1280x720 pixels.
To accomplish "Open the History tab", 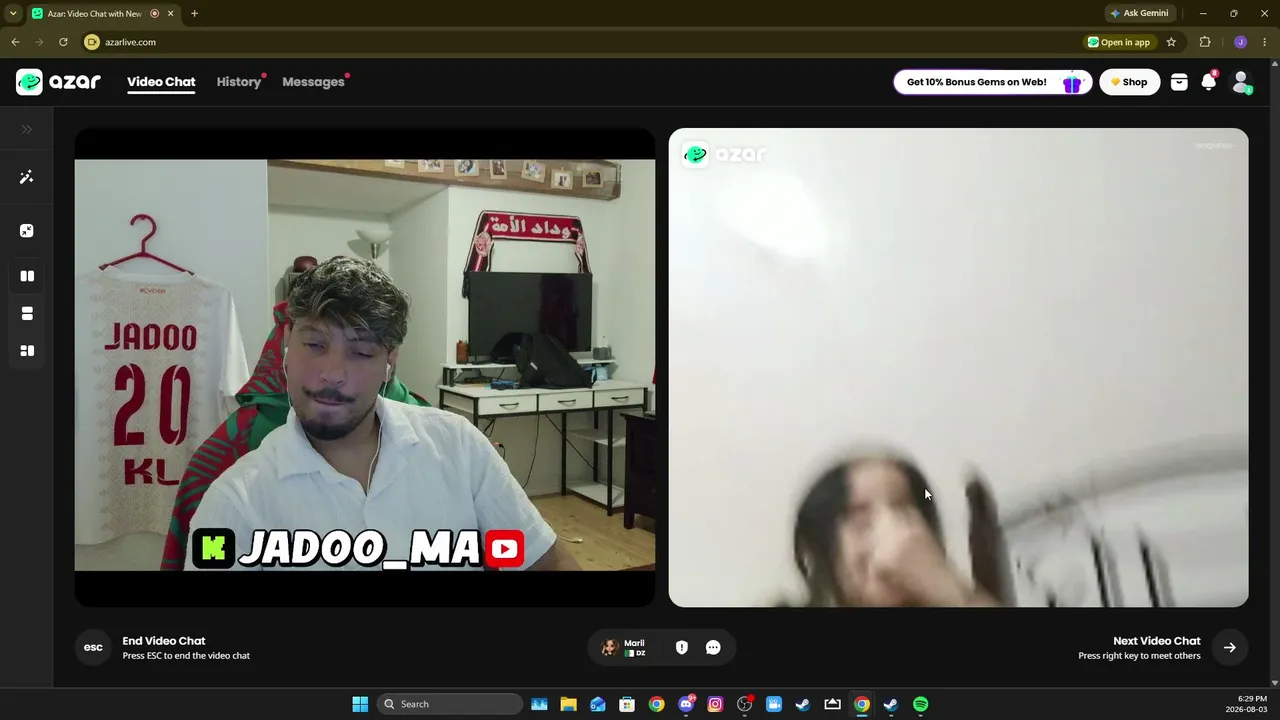I will click(239, 82).
